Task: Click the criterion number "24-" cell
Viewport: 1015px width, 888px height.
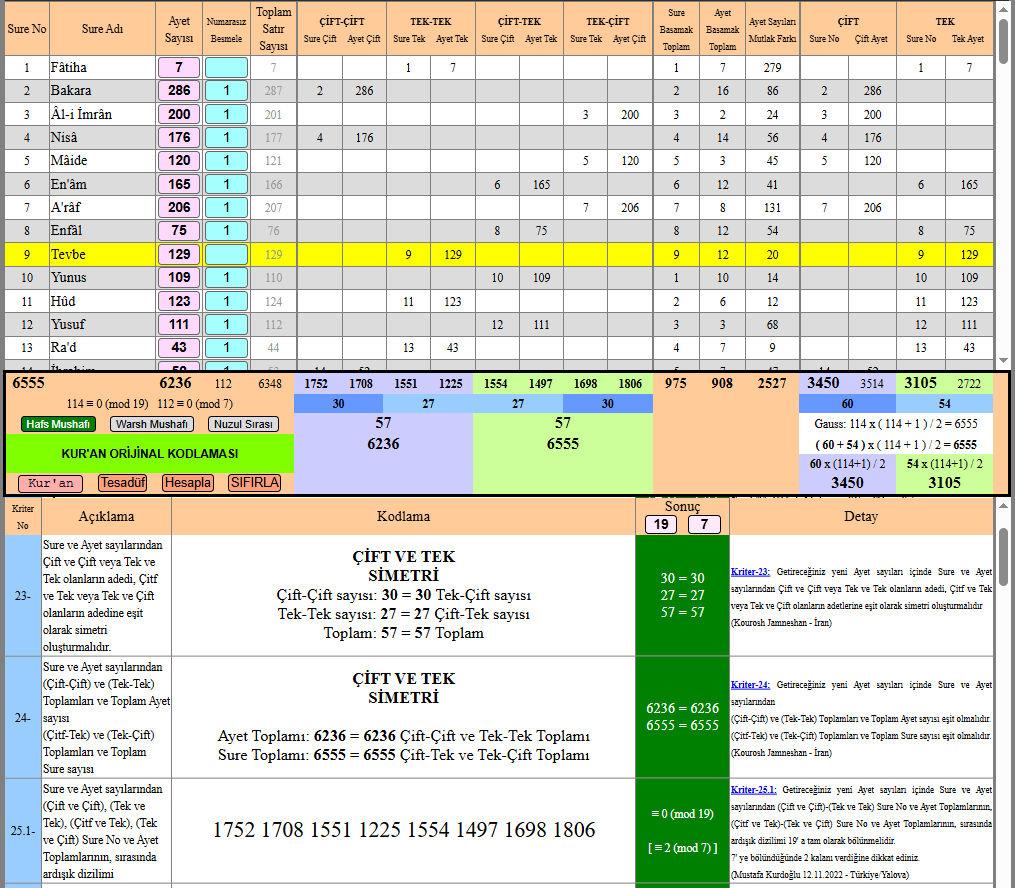Action: pos(23,718)
